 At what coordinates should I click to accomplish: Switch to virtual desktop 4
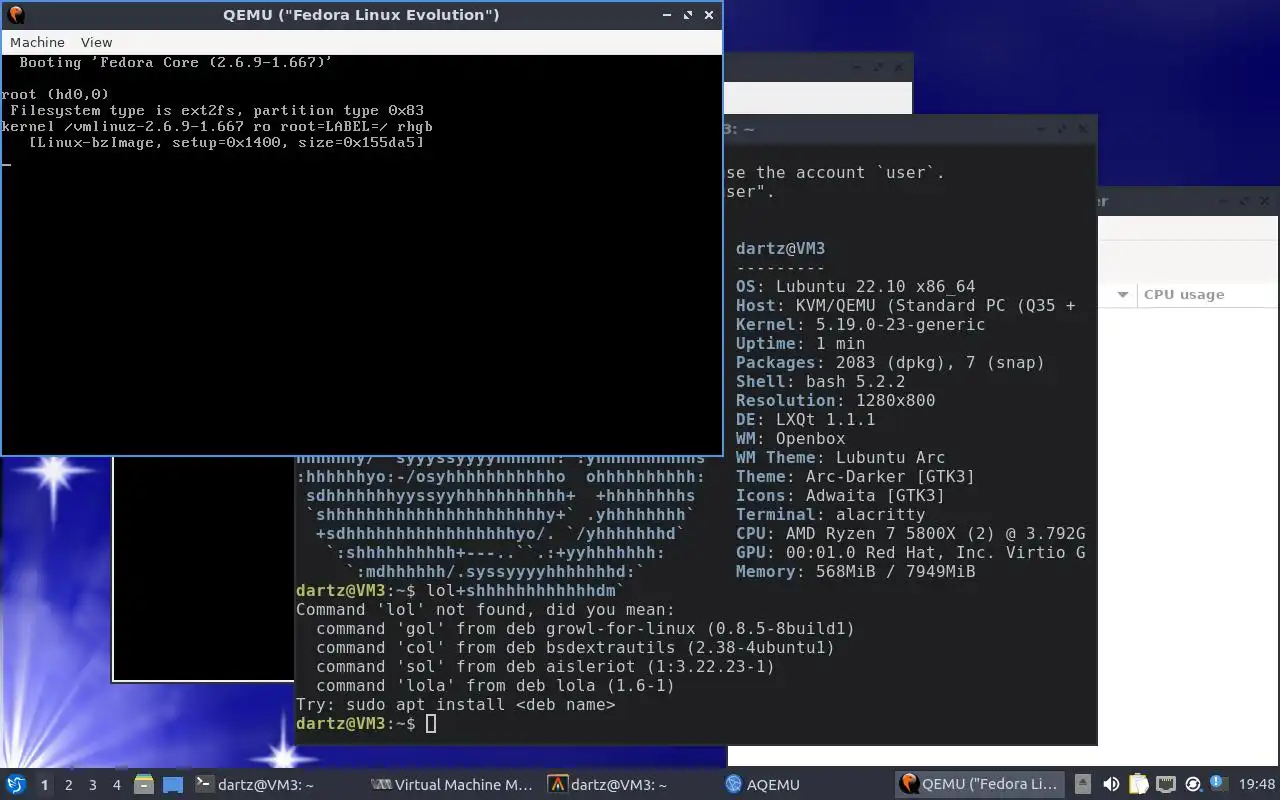click(x=116, y=785)
